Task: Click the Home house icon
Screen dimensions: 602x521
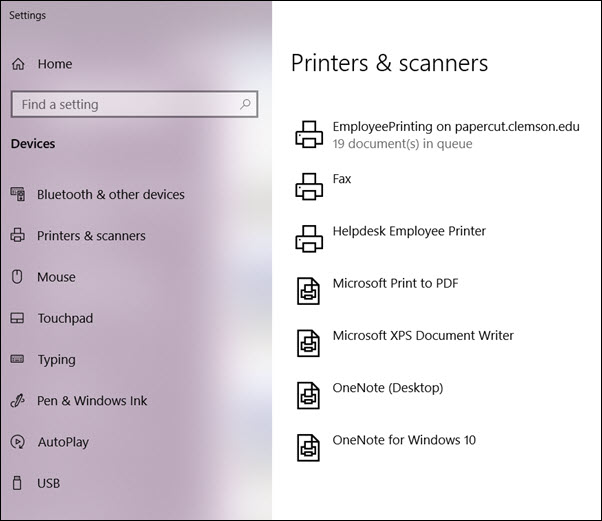Action: coord(18,64)
